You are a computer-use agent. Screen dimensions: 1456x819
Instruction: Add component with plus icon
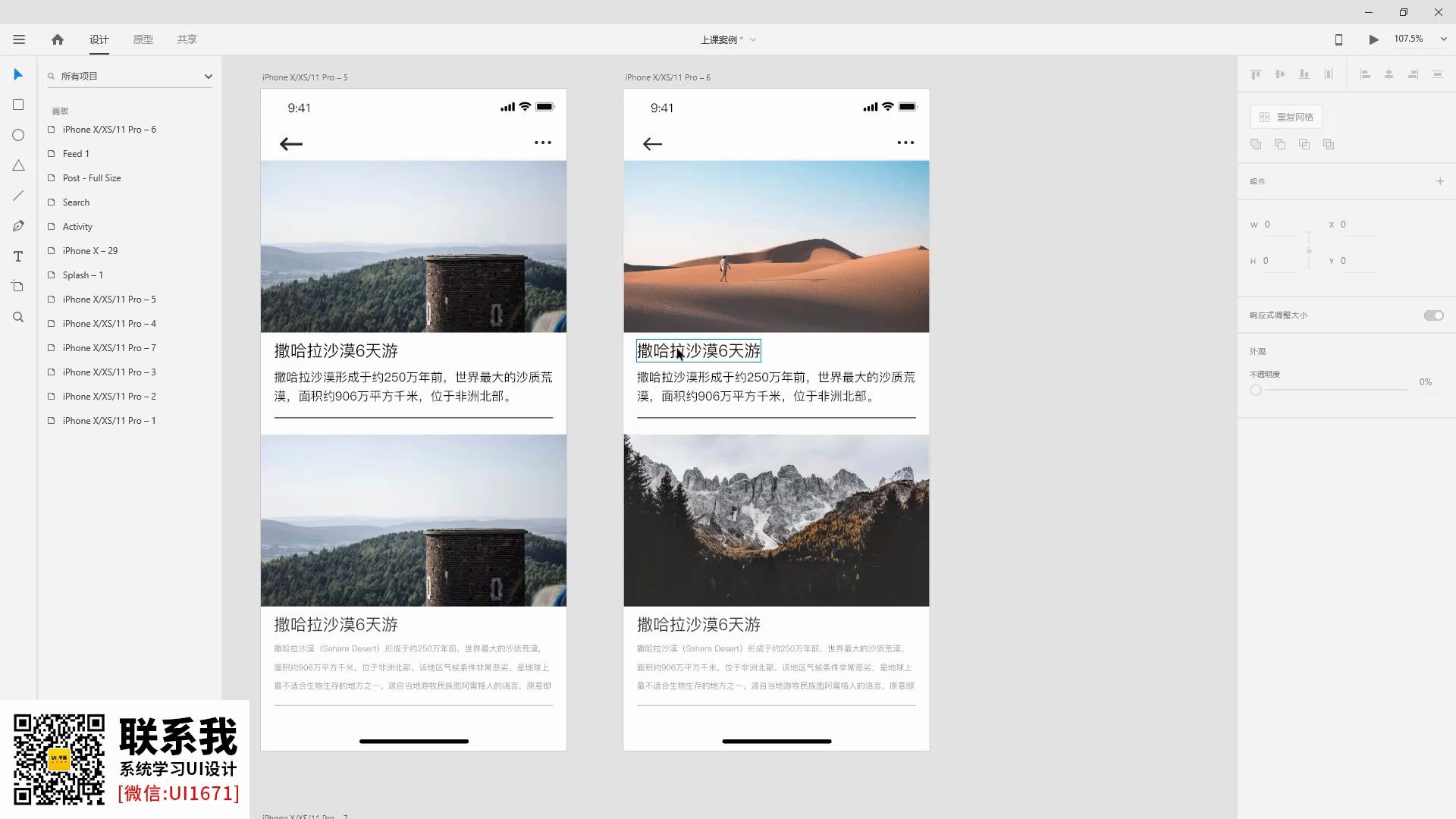[1440, 181]
